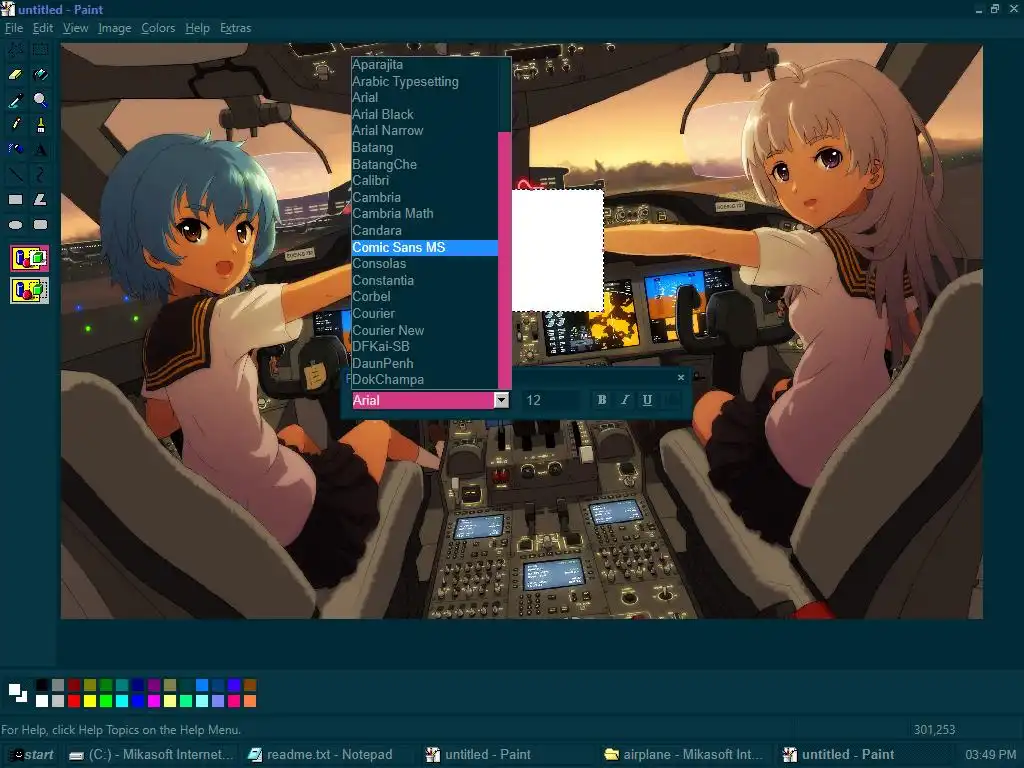Select the Text tool
This screenshot has width=1024, height=768.
(x=40, y=150)
